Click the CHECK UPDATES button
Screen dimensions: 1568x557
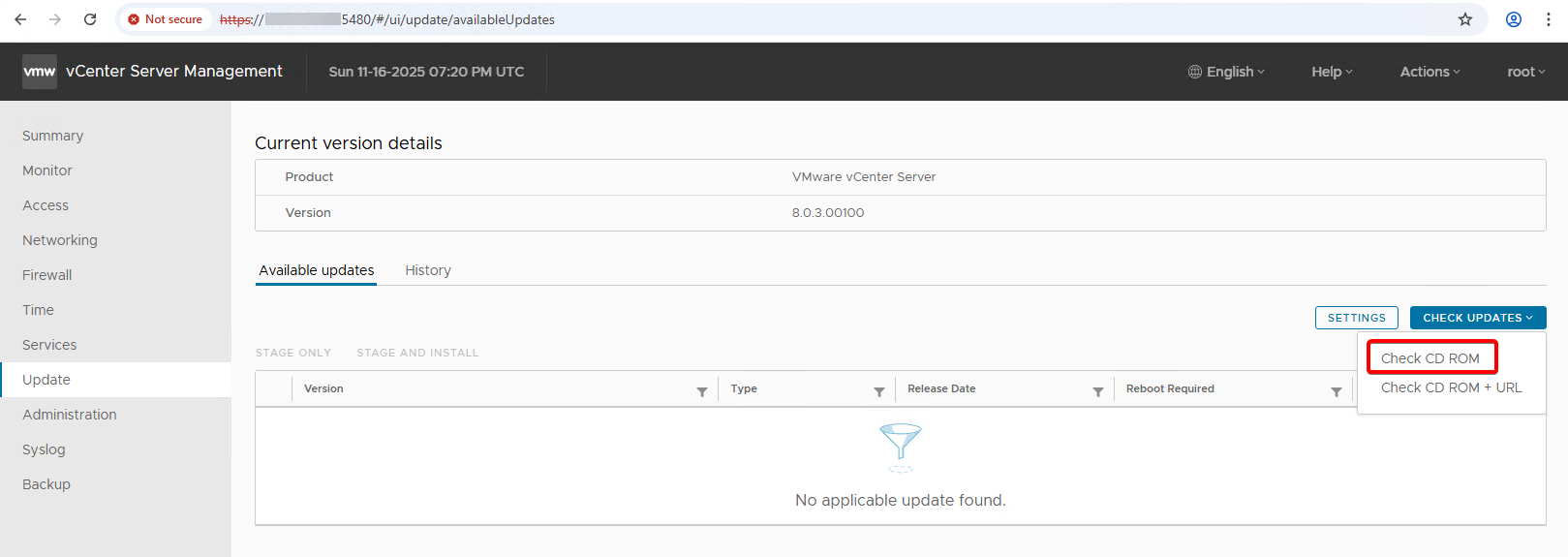tap(1477, 318)
